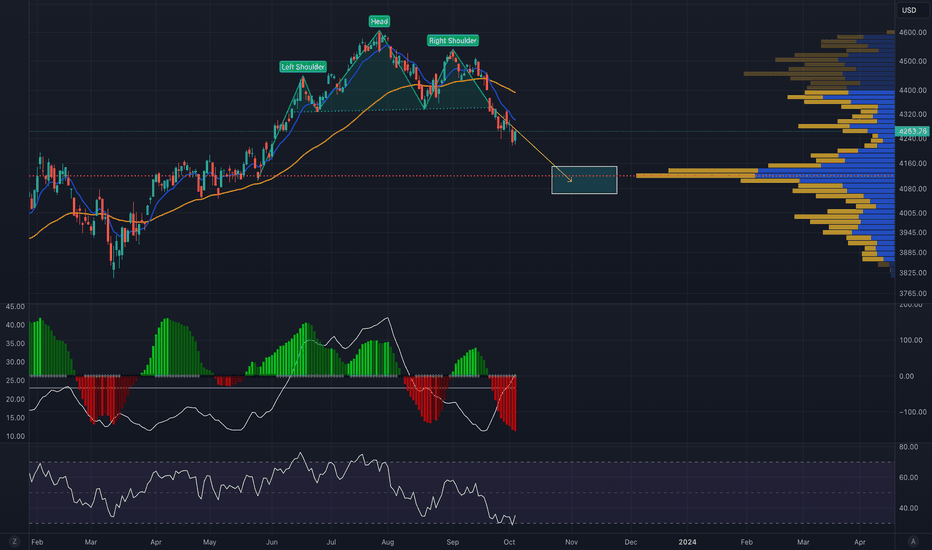Click the 80.00 RSI scale value
This screenshot has height=550, width=932.
tap(909, 447)
